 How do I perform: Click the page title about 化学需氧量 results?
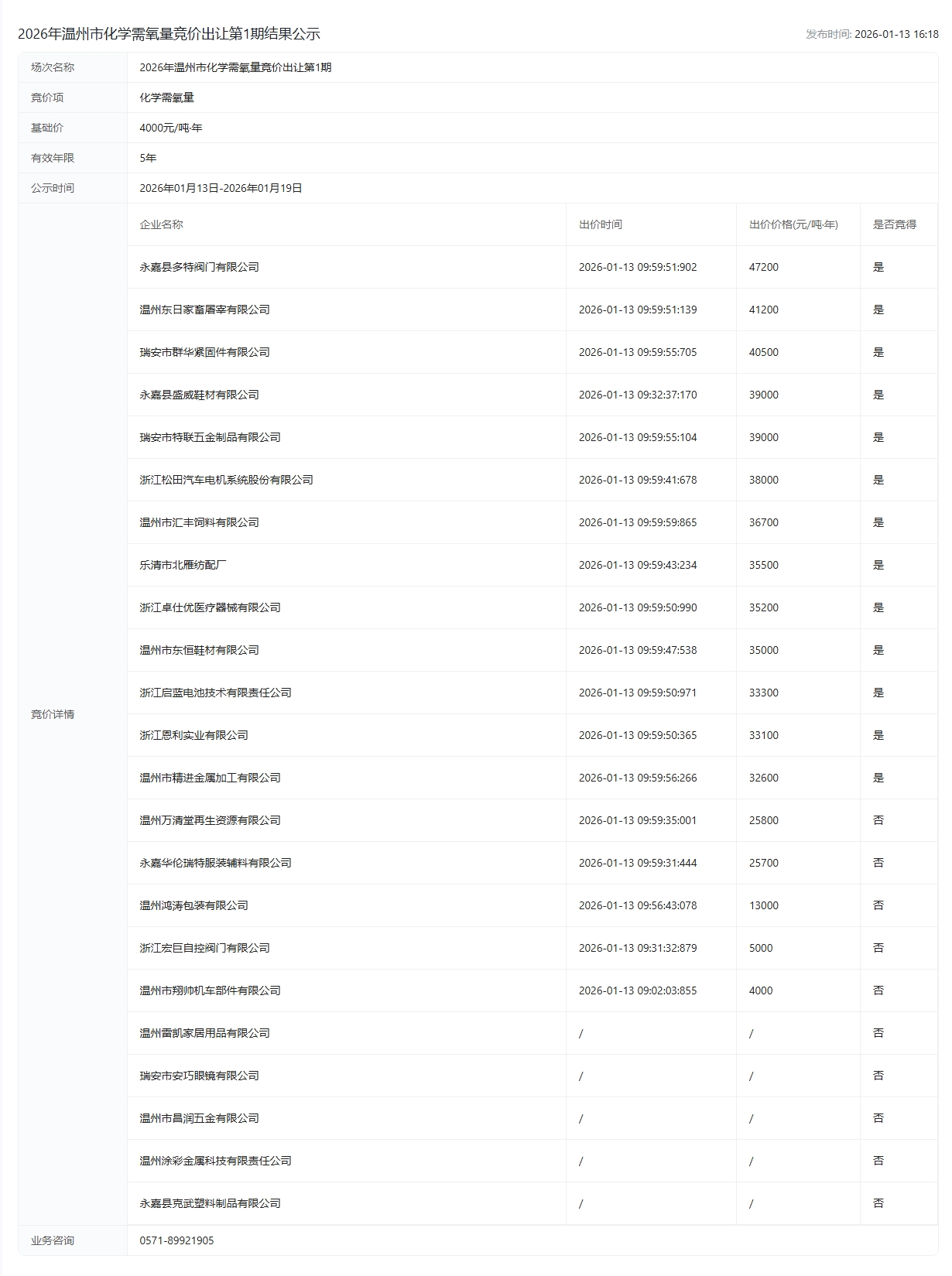tap(169, 34)
